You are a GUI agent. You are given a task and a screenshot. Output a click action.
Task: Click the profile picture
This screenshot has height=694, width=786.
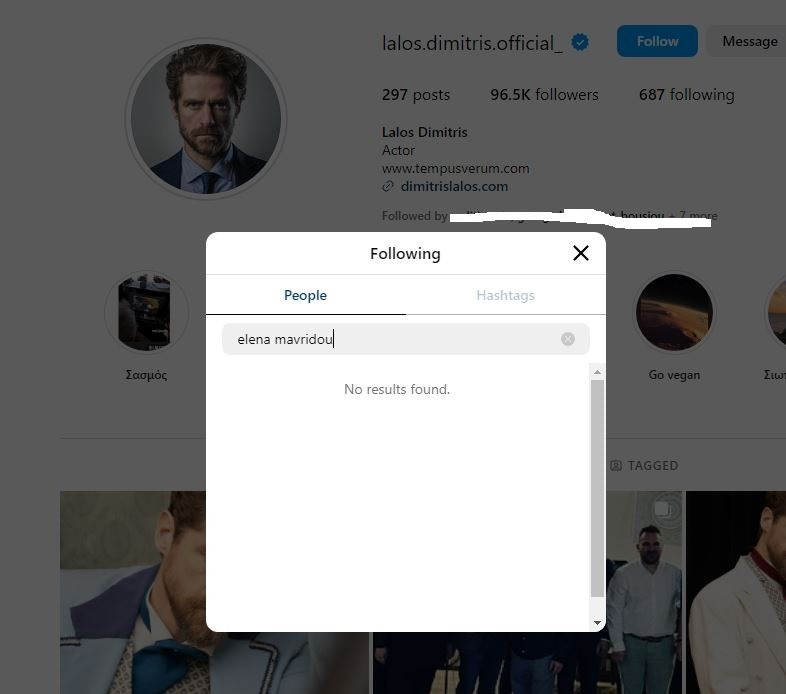(206, 119)
